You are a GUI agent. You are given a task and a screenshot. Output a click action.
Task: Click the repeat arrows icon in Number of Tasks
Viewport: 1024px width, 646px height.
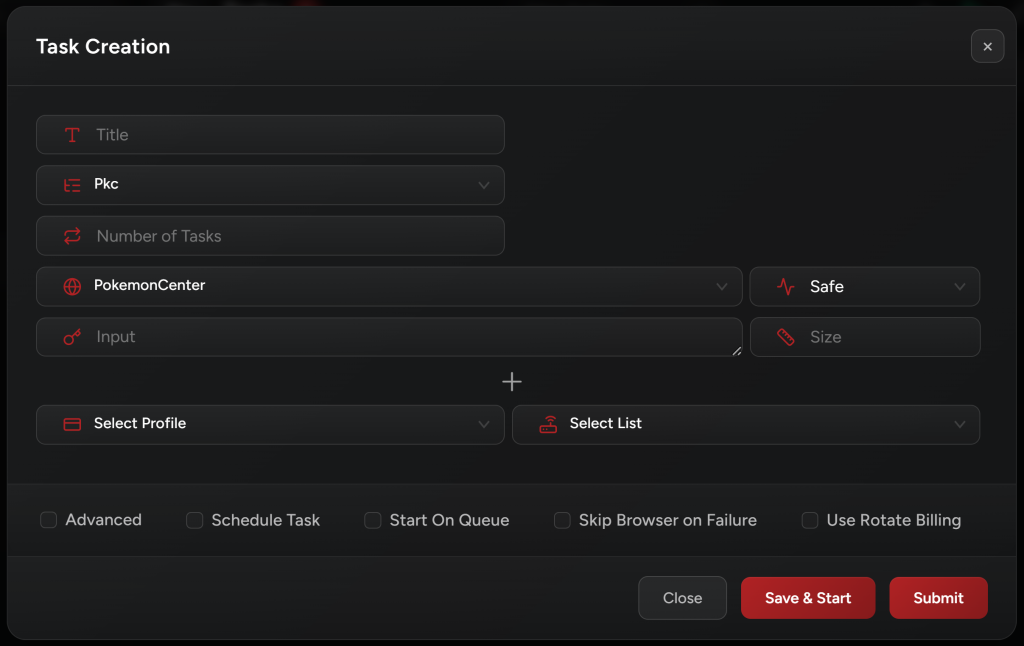tap(72, 236)
